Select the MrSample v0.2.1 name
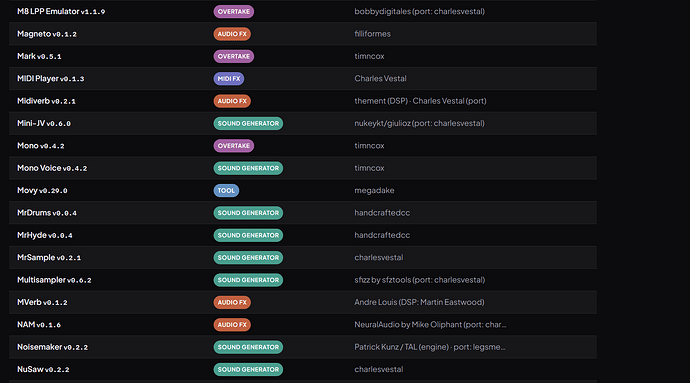 [49, 258]
